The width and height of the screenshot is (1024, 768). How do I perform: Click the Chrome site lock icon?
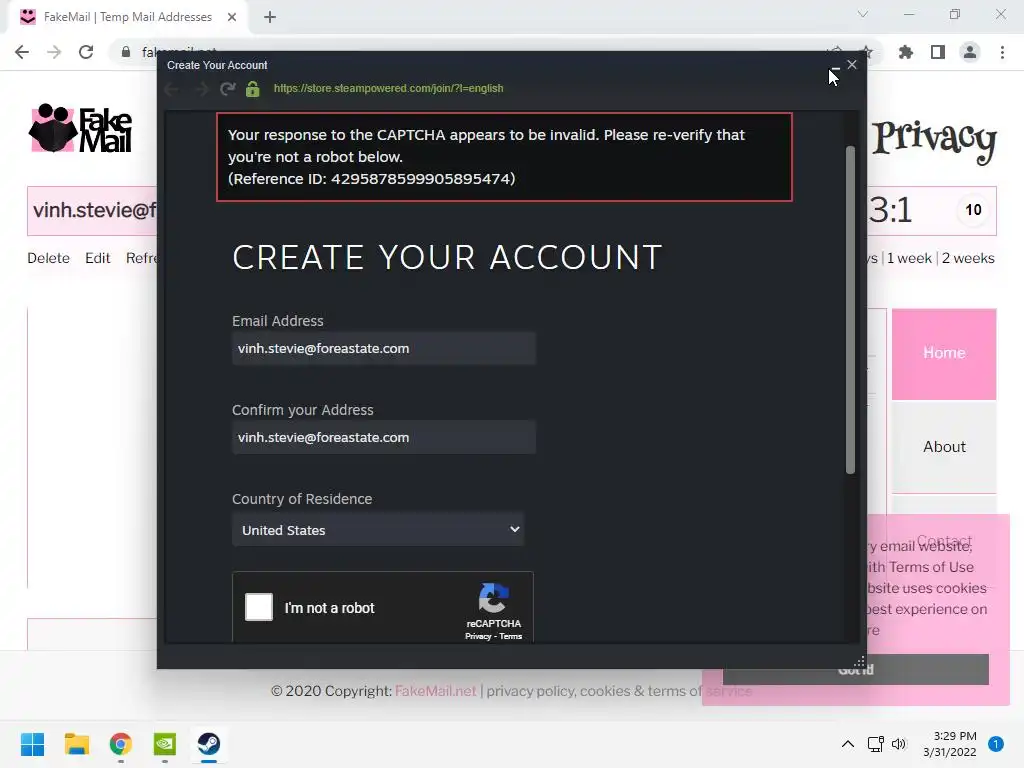coord(126,52)
